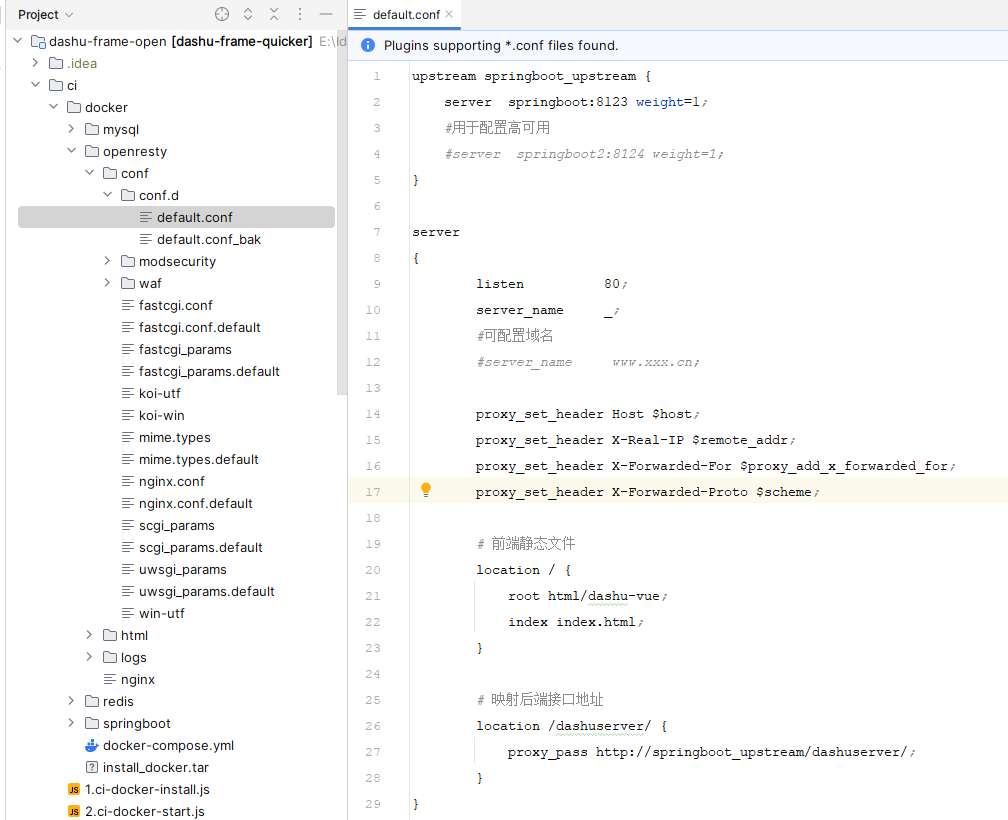The height and width of the screenshot is (820, 1008).
Task: Open default.conf_bak in the project tree
Action: tap(208, 239)
